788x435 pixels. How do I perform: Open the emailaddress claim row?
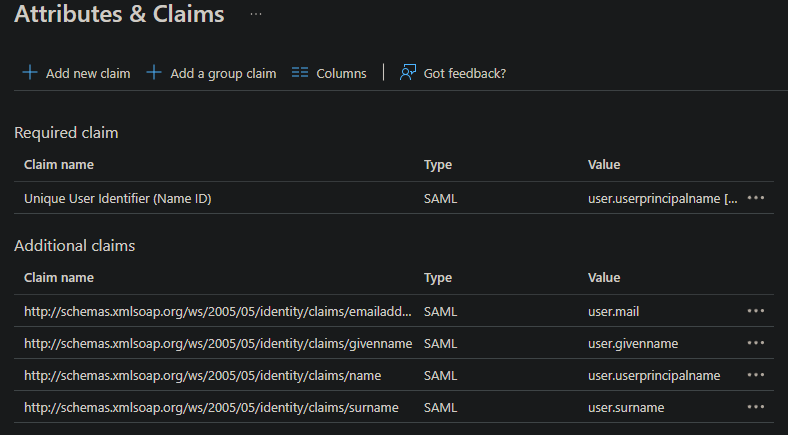click(218, 312)
